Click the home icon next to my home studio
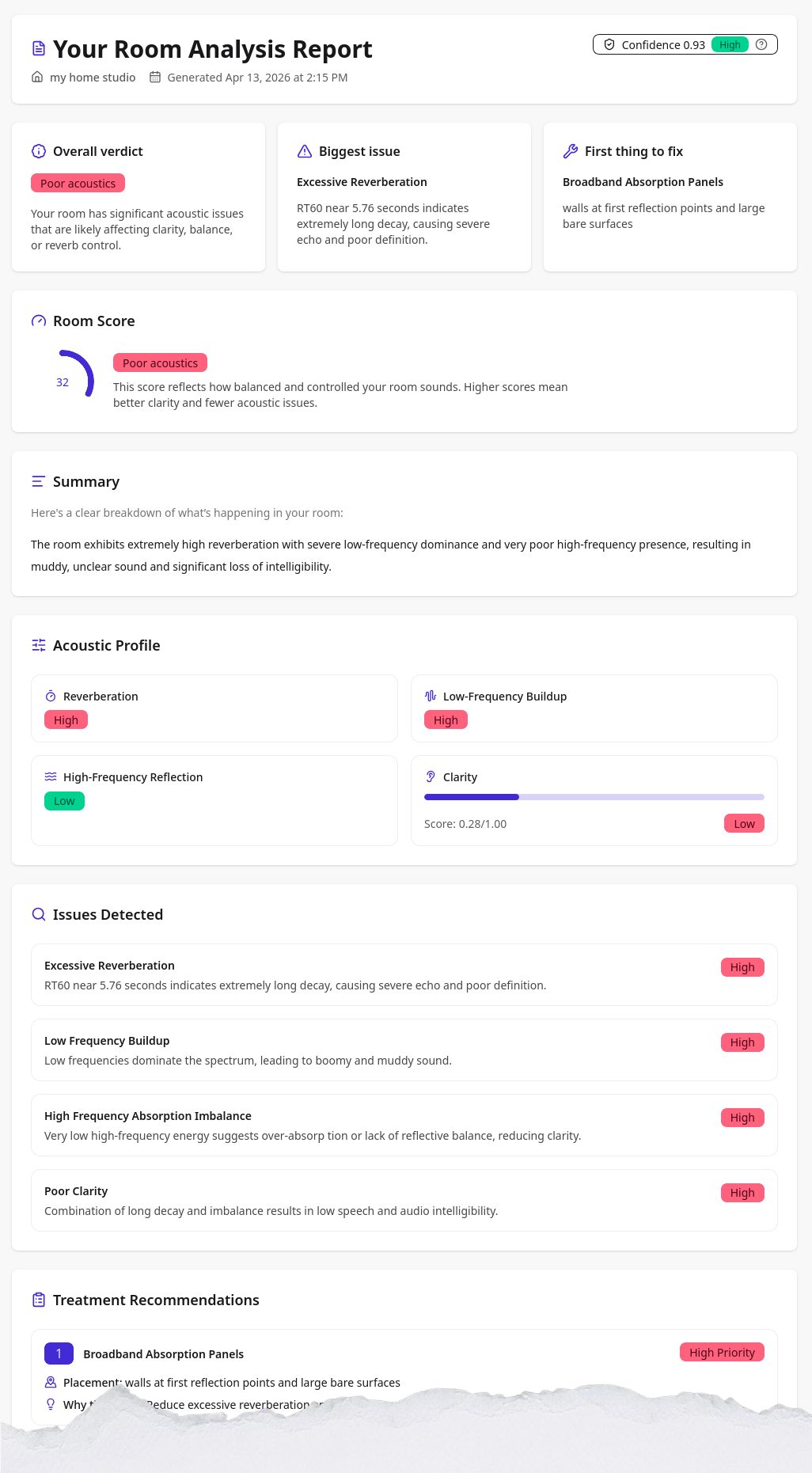This screenshot has width=812, height=1473. pos(37,77)
